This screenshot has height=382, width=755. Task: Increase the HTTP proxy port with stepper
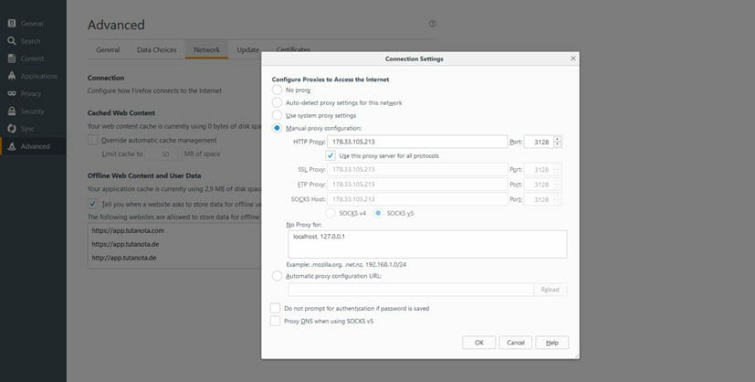pyautogui.click(x=558, y=139)
